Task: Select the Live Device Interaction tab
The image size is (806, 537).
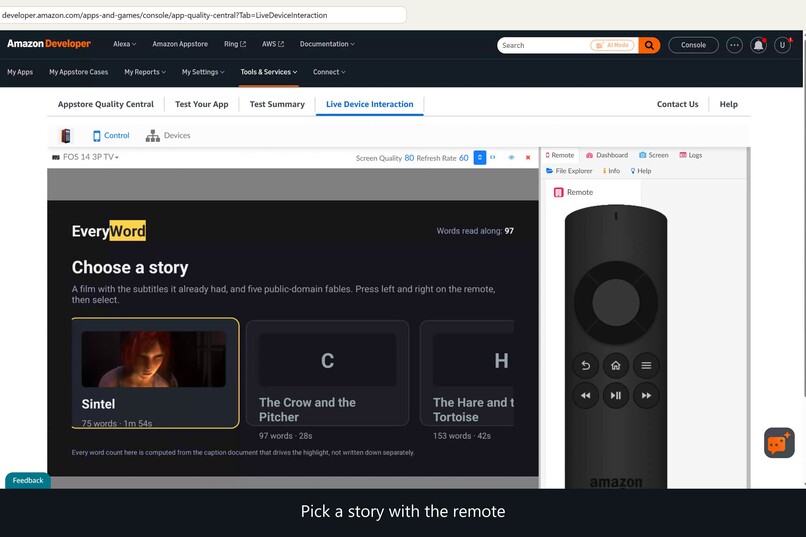Action: pos(370,104)
